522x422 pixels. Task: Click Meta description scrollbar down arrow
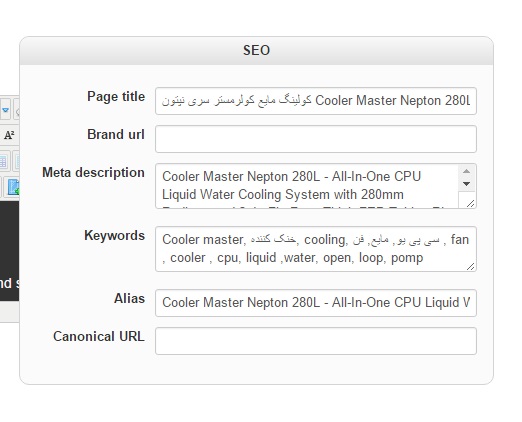[x=467, y=184]
